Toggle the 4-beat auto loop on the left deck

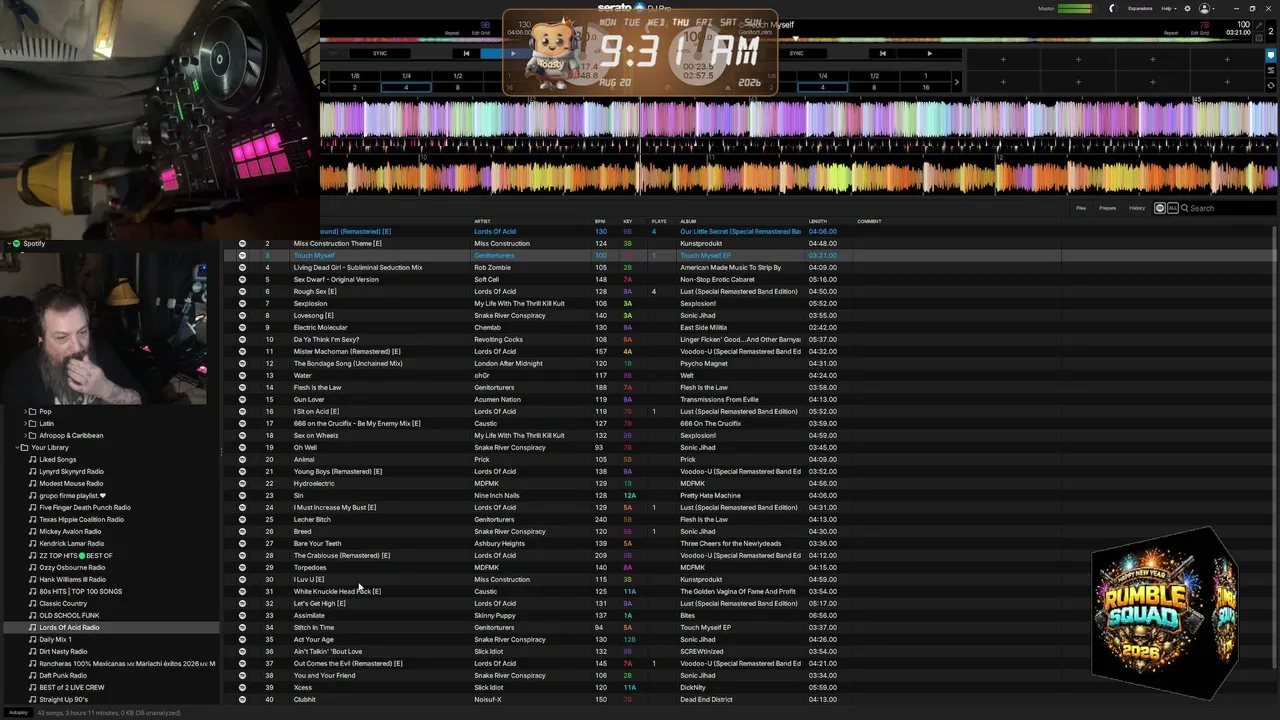[406, 87]
